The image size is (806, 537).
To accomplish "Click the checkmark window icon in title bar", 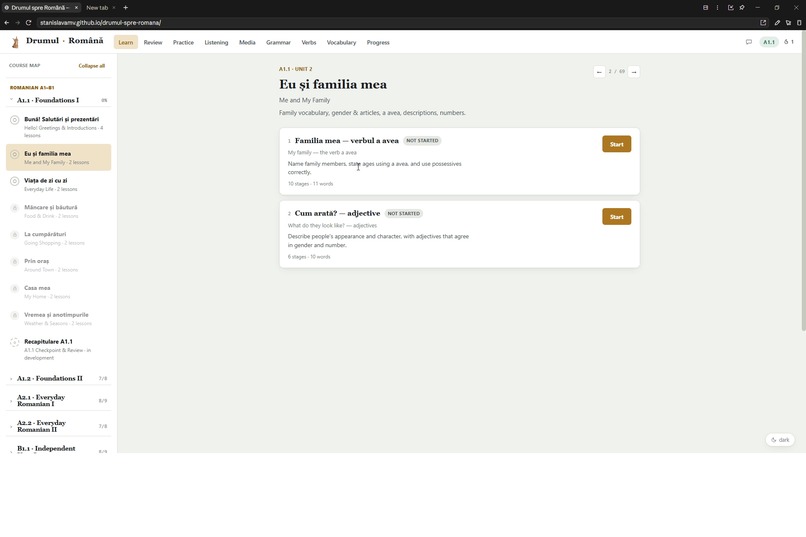I will 730,8.
